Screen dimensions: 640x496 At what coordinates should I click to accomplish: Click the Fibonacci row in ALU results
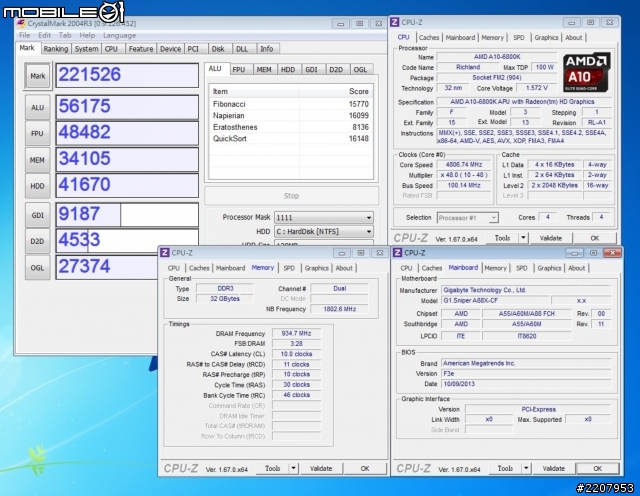[x=291, y=104]
